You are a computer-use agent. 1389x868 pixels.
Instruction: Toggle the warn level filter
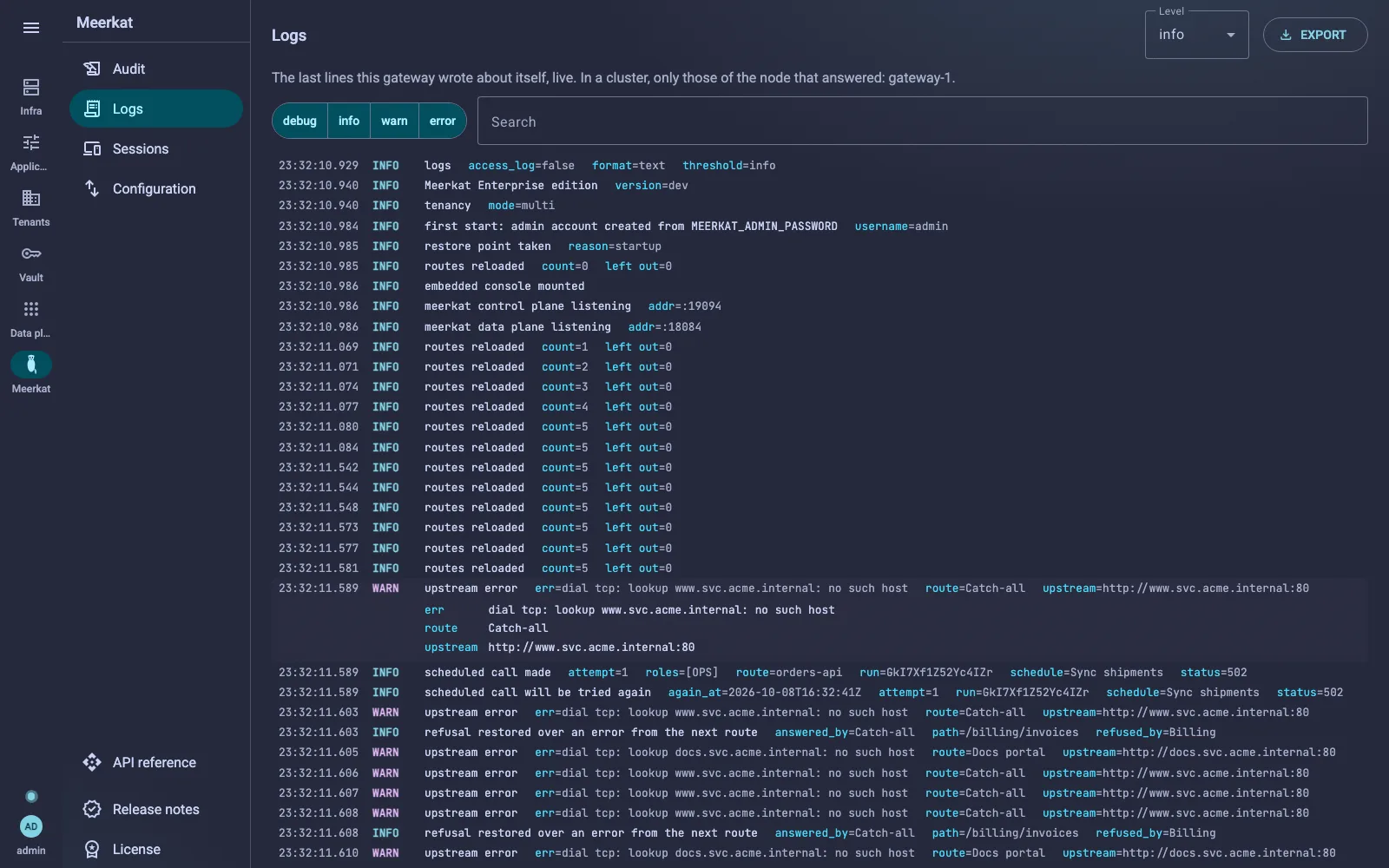[394, 121]
